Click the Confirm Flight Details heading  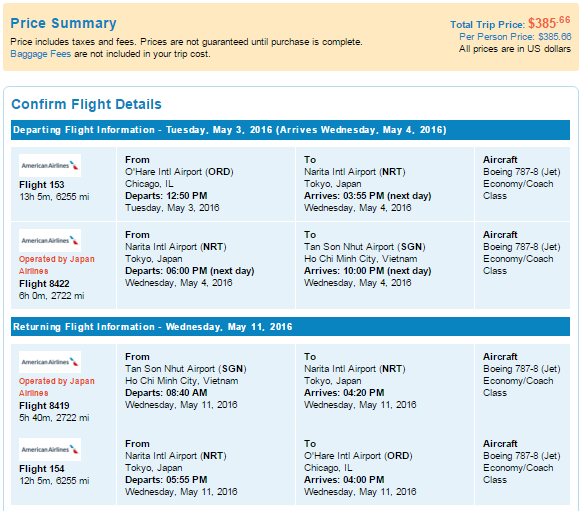pyautogui.click(x=86, y=104)
